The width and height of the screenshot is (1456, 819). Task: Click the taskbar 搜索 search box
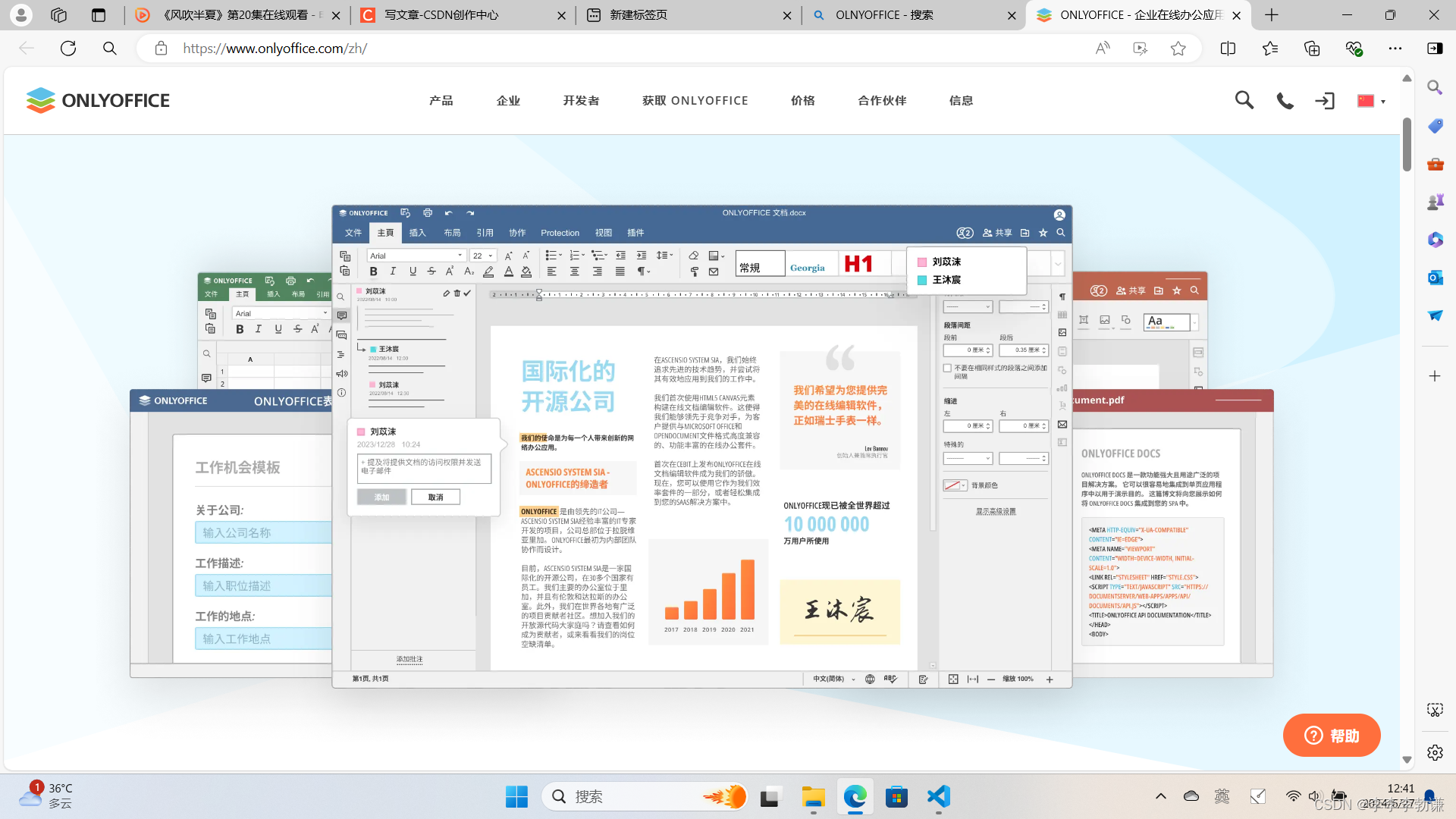pyautogui.click(x=646, y=797)
